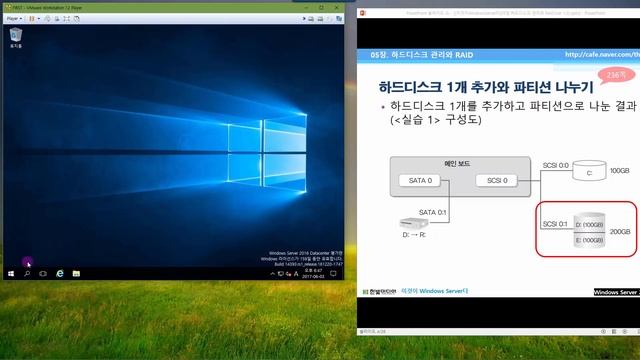Image resolution: width=640 pixels, height=360 pixels.
Task: Click the VMware printer device icon
Action: [320, 19]
